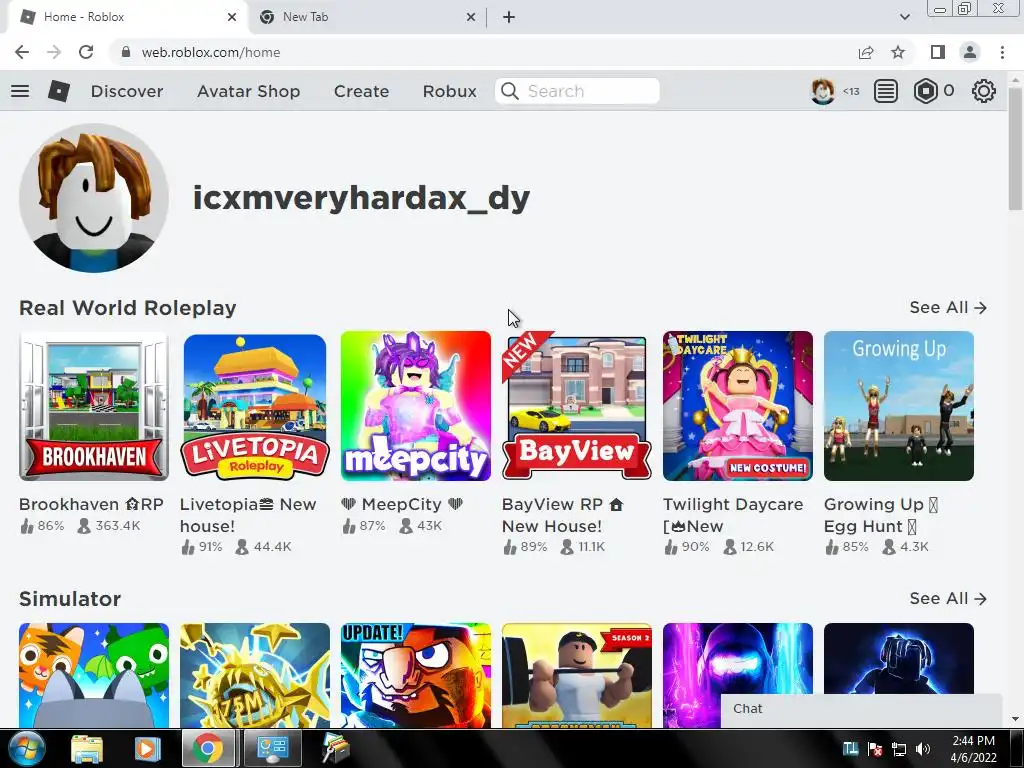
Task: Toggle the browser side panel icon
Action: (938, 52)
